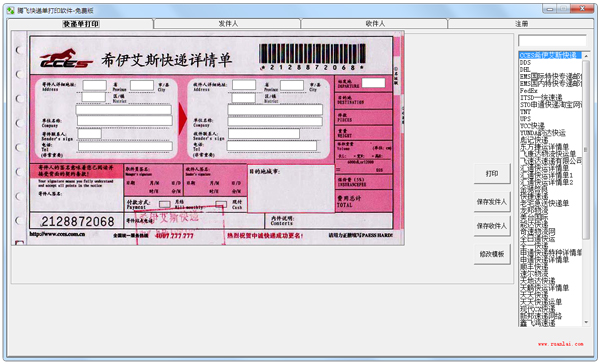Select EMS国内特快专递 template in list
The width and height of the screenshot is (600, 364).
pyautogui.click(x=550, y=83)
